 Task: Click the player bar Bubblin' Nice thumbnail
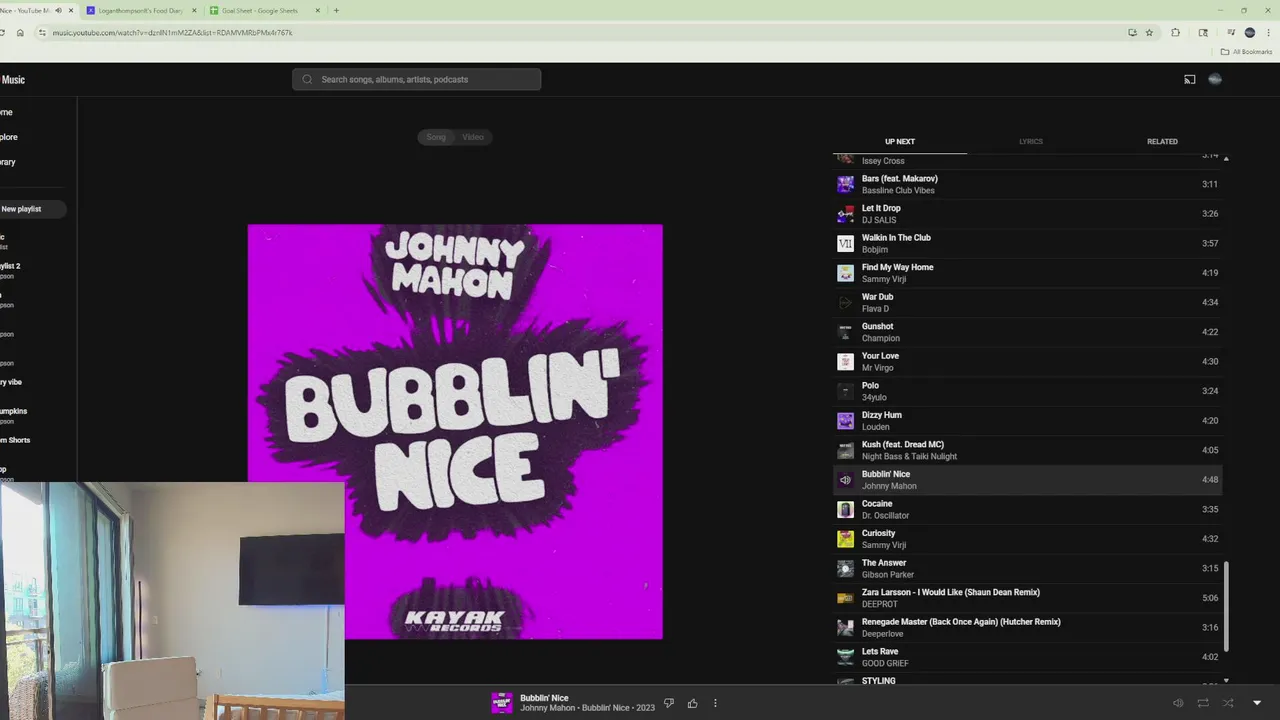coord(501,703)
